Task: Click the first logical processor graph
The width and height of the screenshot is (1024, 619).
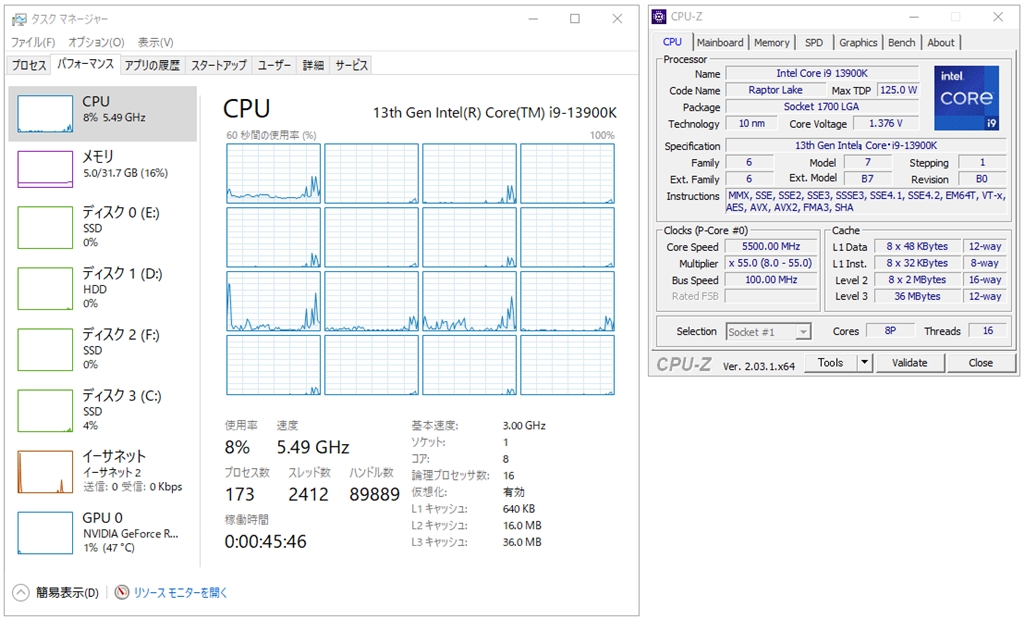Action: point(274,174)
